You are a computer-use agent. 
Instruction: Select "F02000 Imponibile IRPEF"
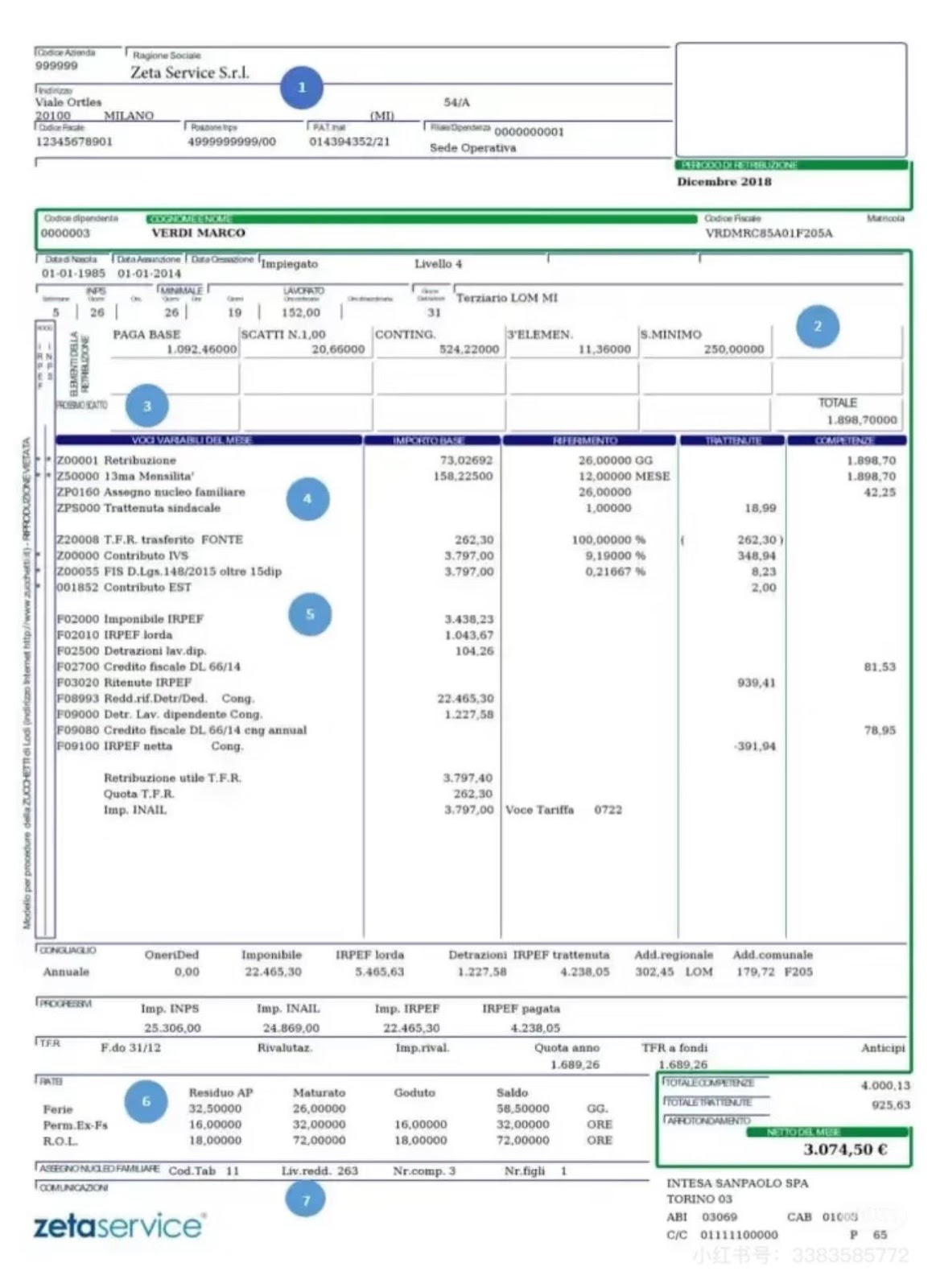pyautogui.click(x=130, y=619)
